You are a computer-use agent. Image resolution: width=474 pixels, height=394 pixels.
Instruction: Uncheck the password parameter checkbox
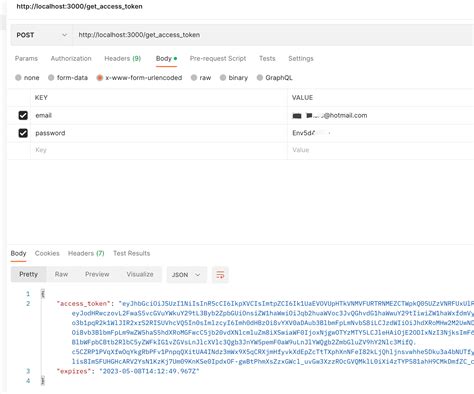pos(23,133)
